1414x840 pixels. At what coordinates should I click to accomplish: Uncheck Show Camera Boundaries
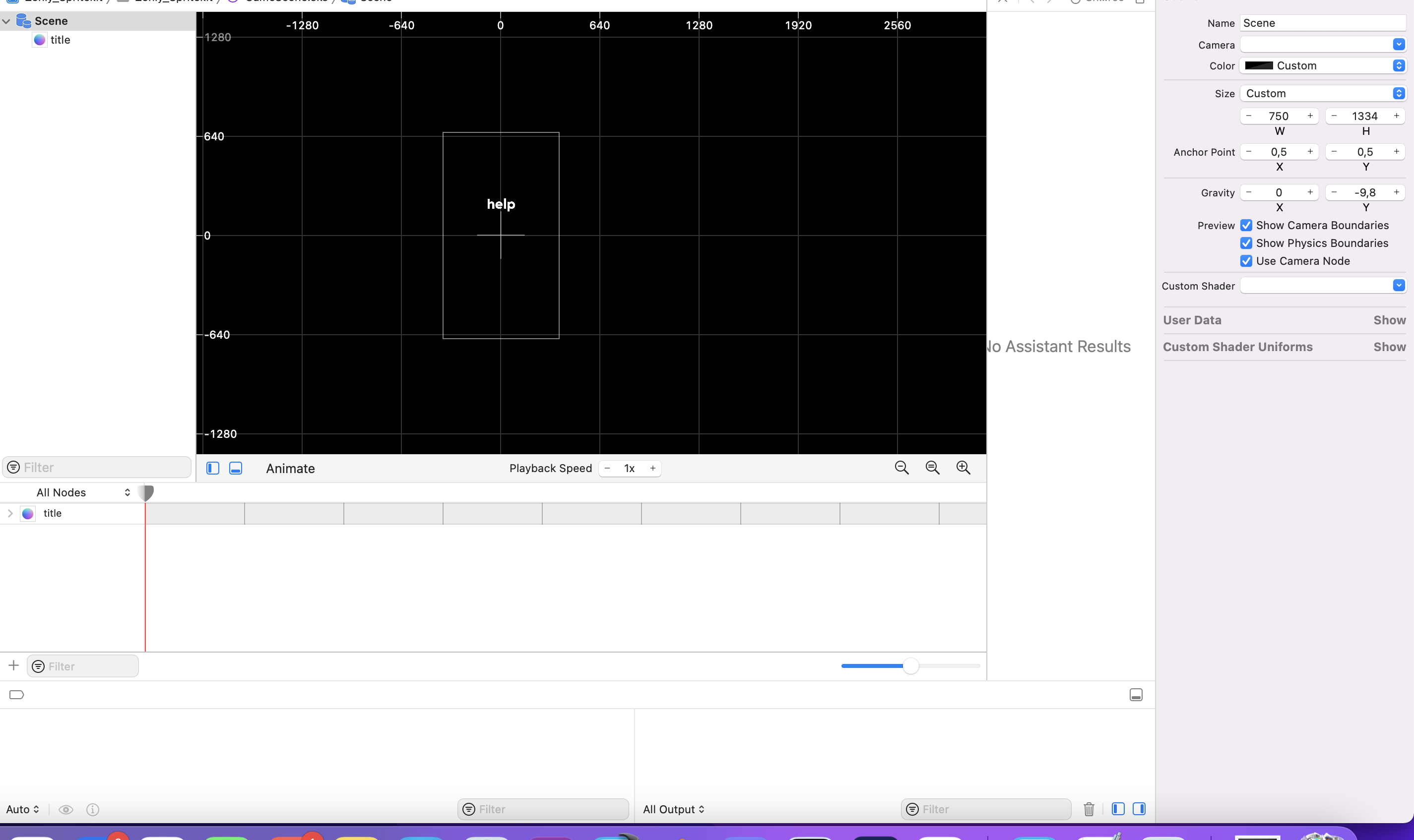1246,225
